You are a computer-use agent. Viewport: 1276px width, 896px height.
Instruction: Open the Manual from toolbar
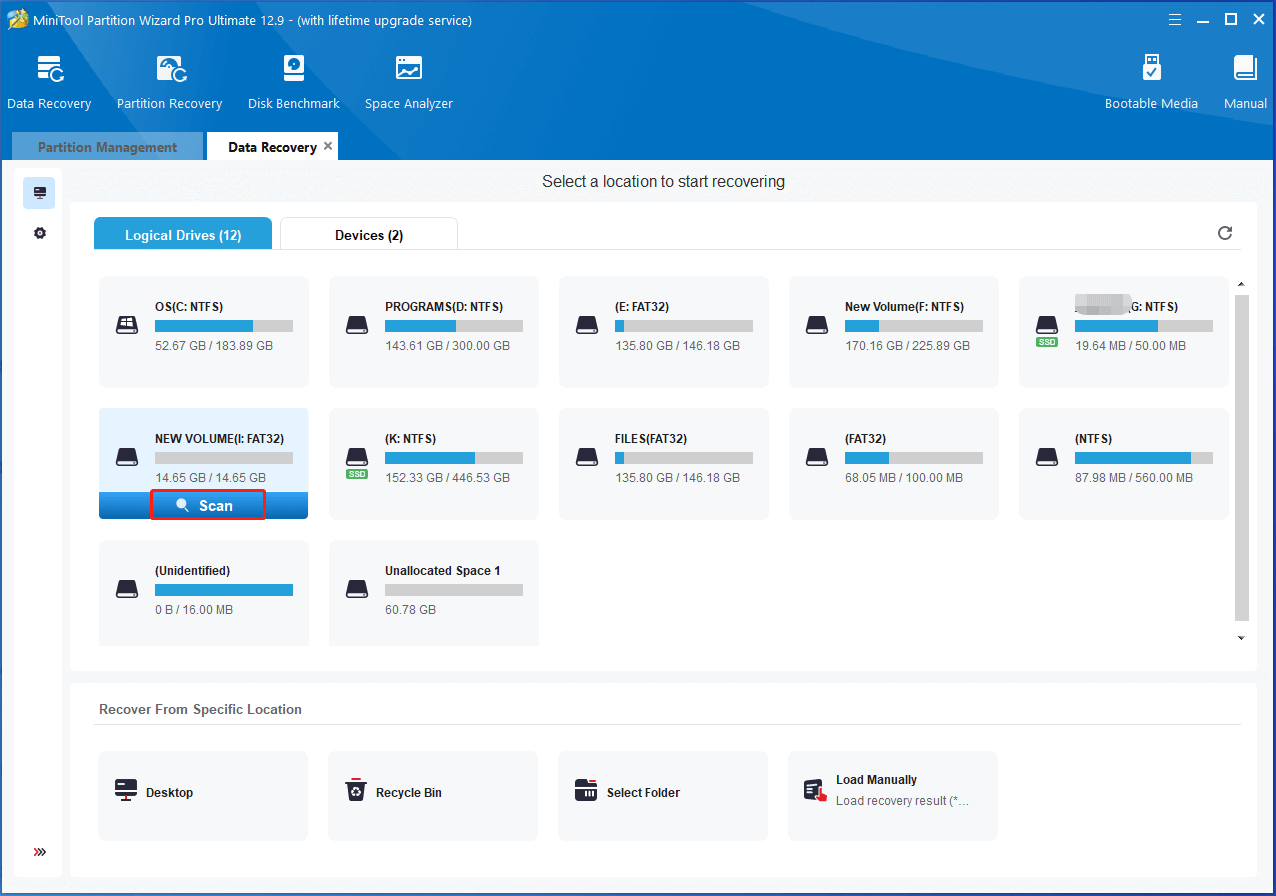click(1245, 81)
